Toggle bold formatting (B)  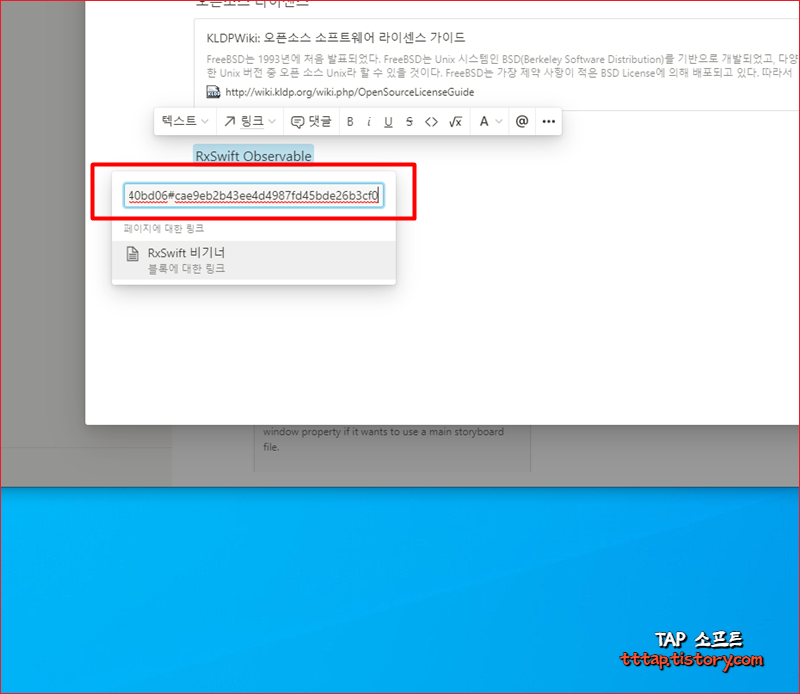click(350, 121)
